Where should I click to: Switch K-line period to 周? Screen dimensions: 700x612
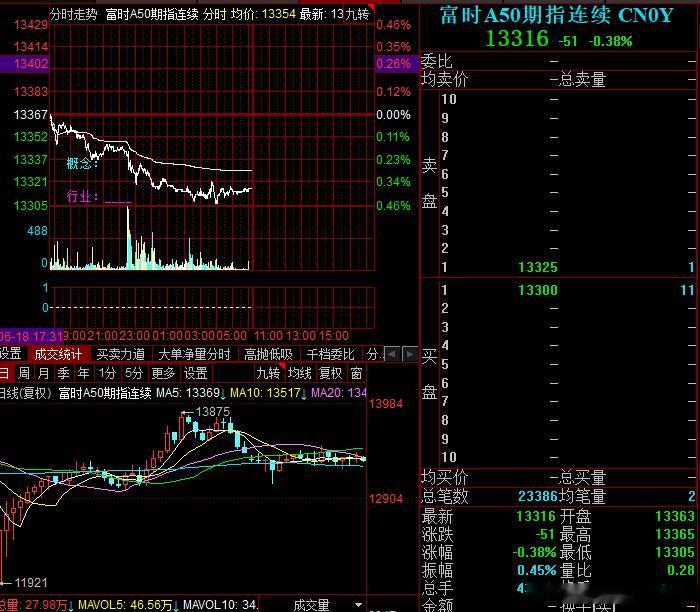pos(24,373)
